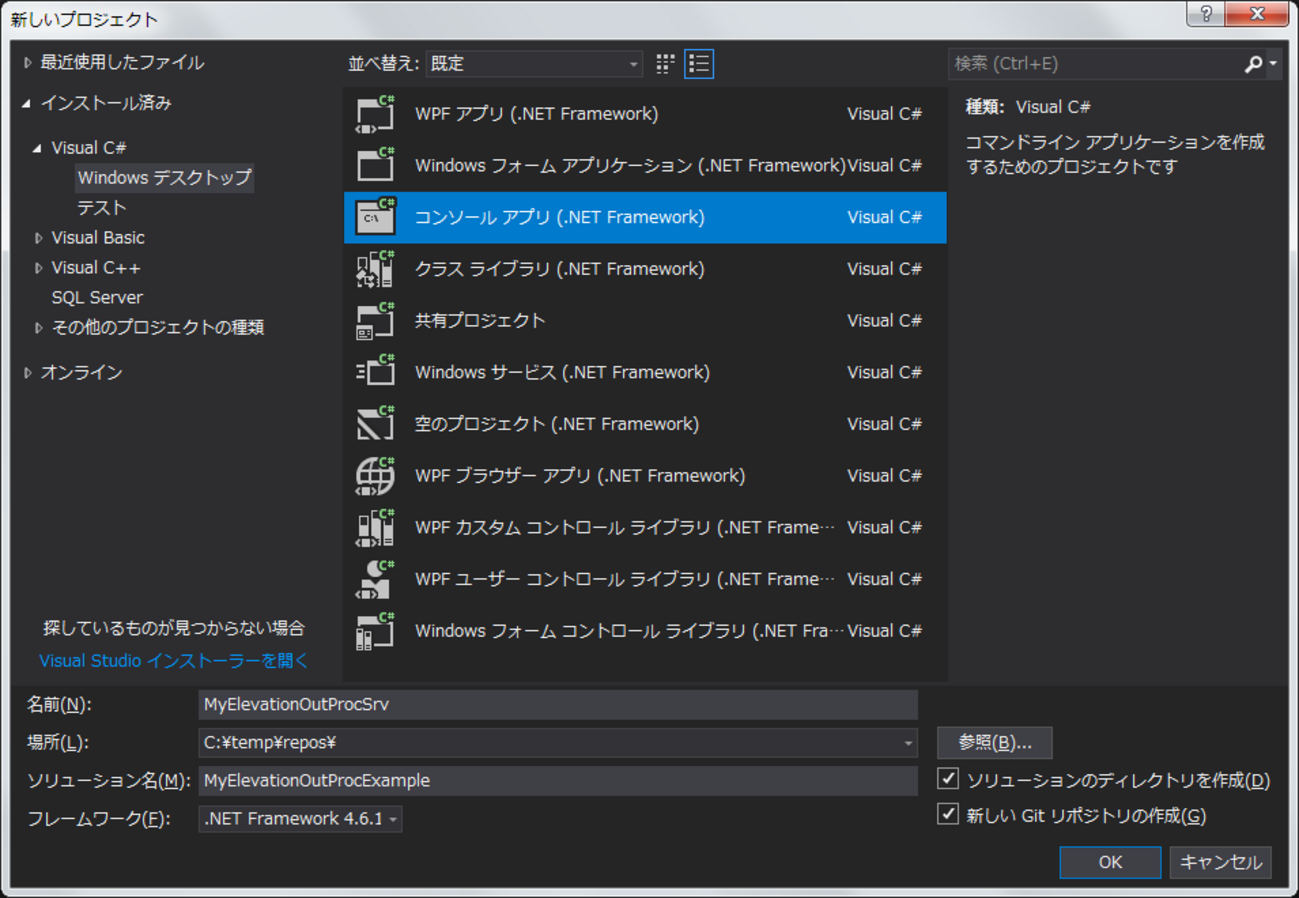Click the WPF ブラウザー アプリ globe icon
The image size is (1299, 898).
[x=376, y=476]
